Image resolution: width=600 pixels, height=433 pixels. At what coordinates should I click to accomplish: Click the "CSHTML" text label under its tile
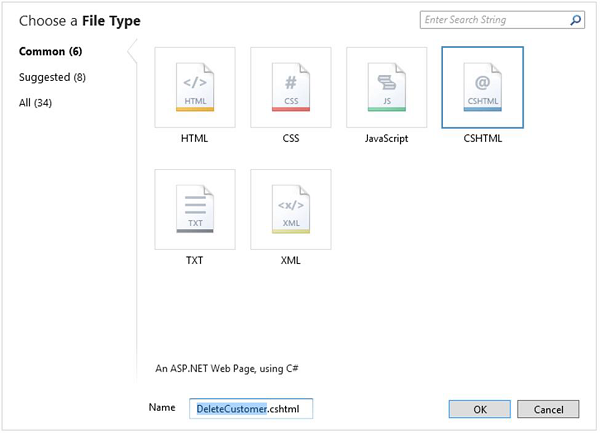point(482,139)
